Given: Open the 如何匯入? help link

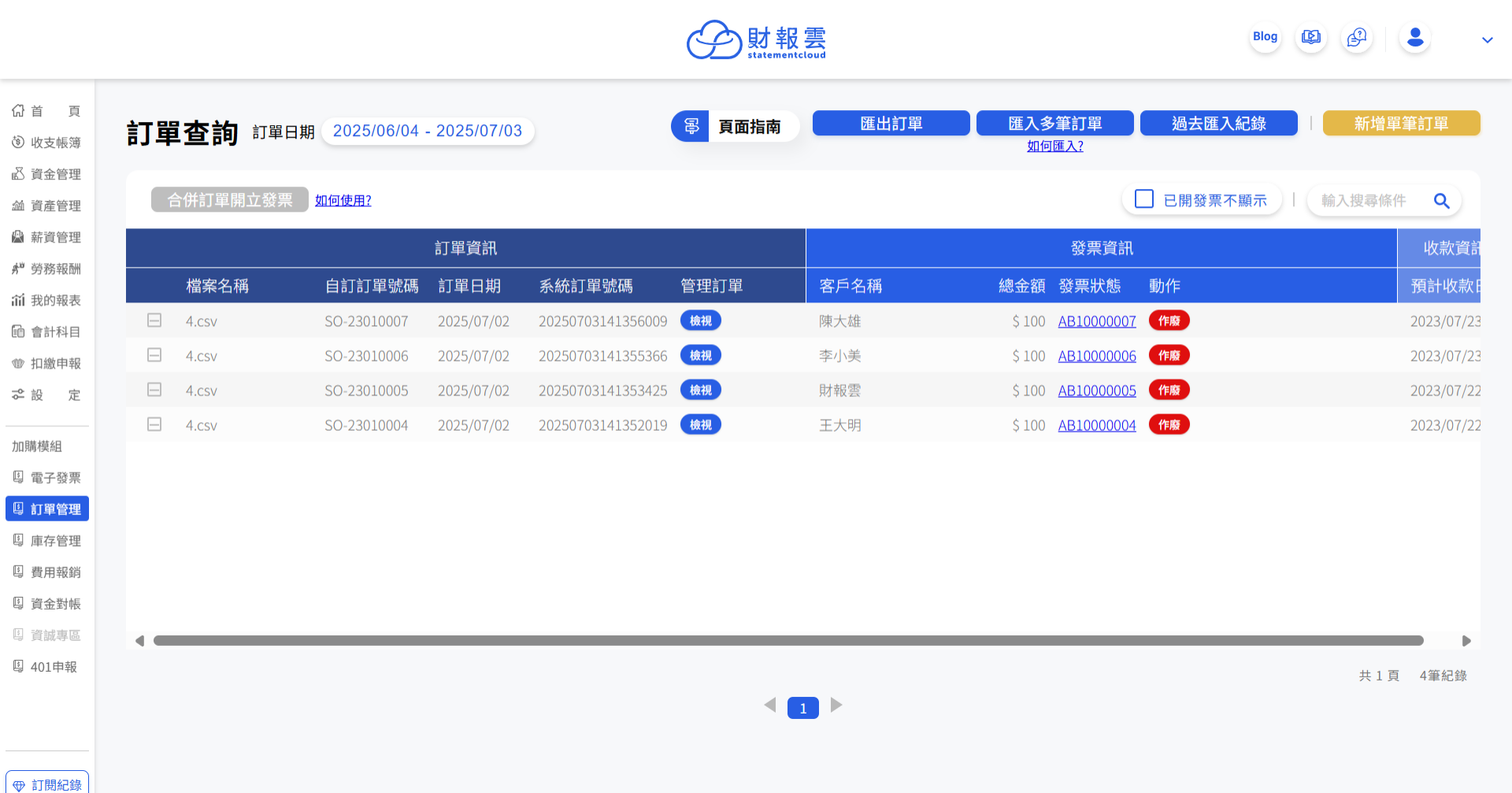Looking at the screenshot, I should [x=1054, y=146].
